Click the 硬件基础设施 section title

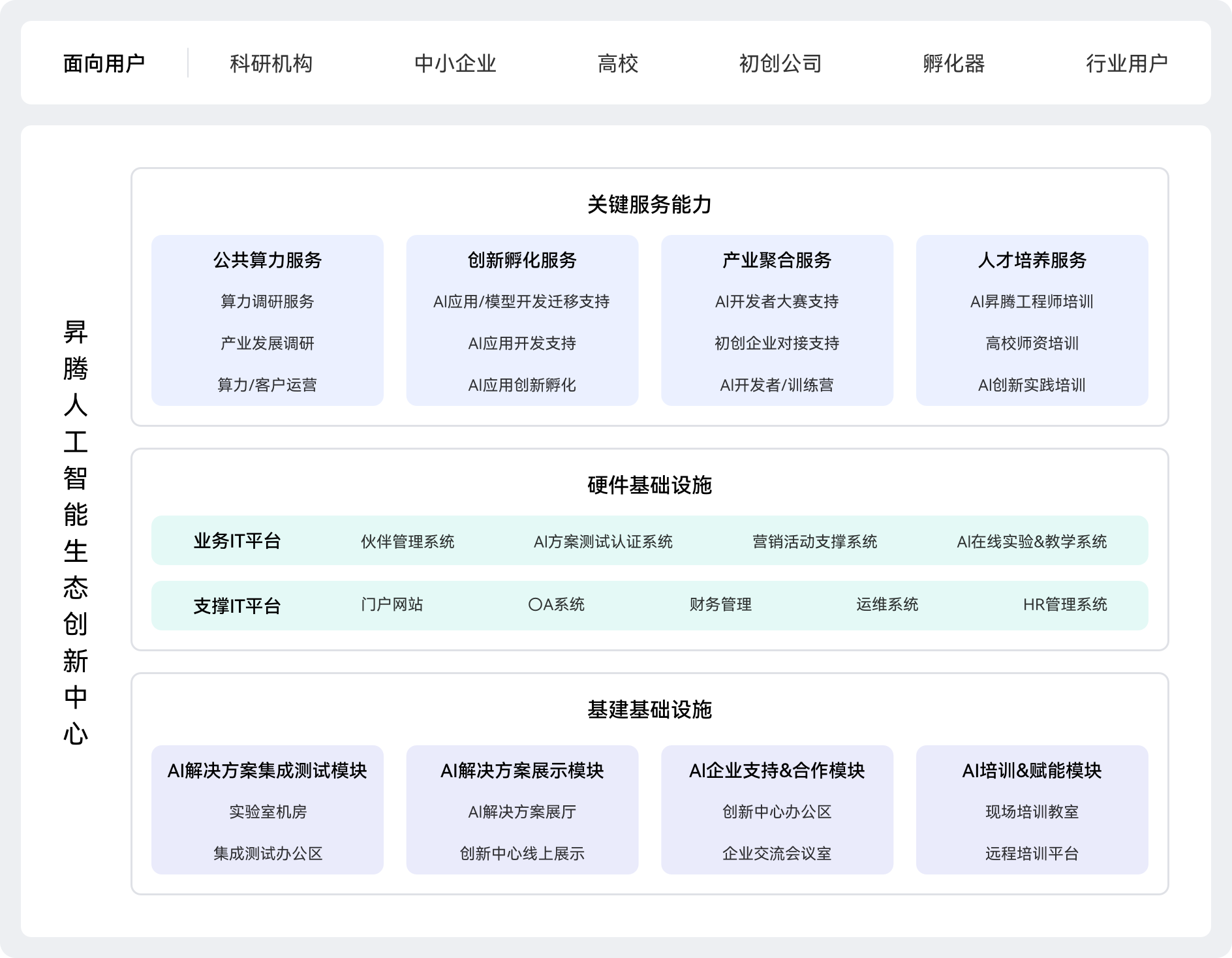coord(649,485)
